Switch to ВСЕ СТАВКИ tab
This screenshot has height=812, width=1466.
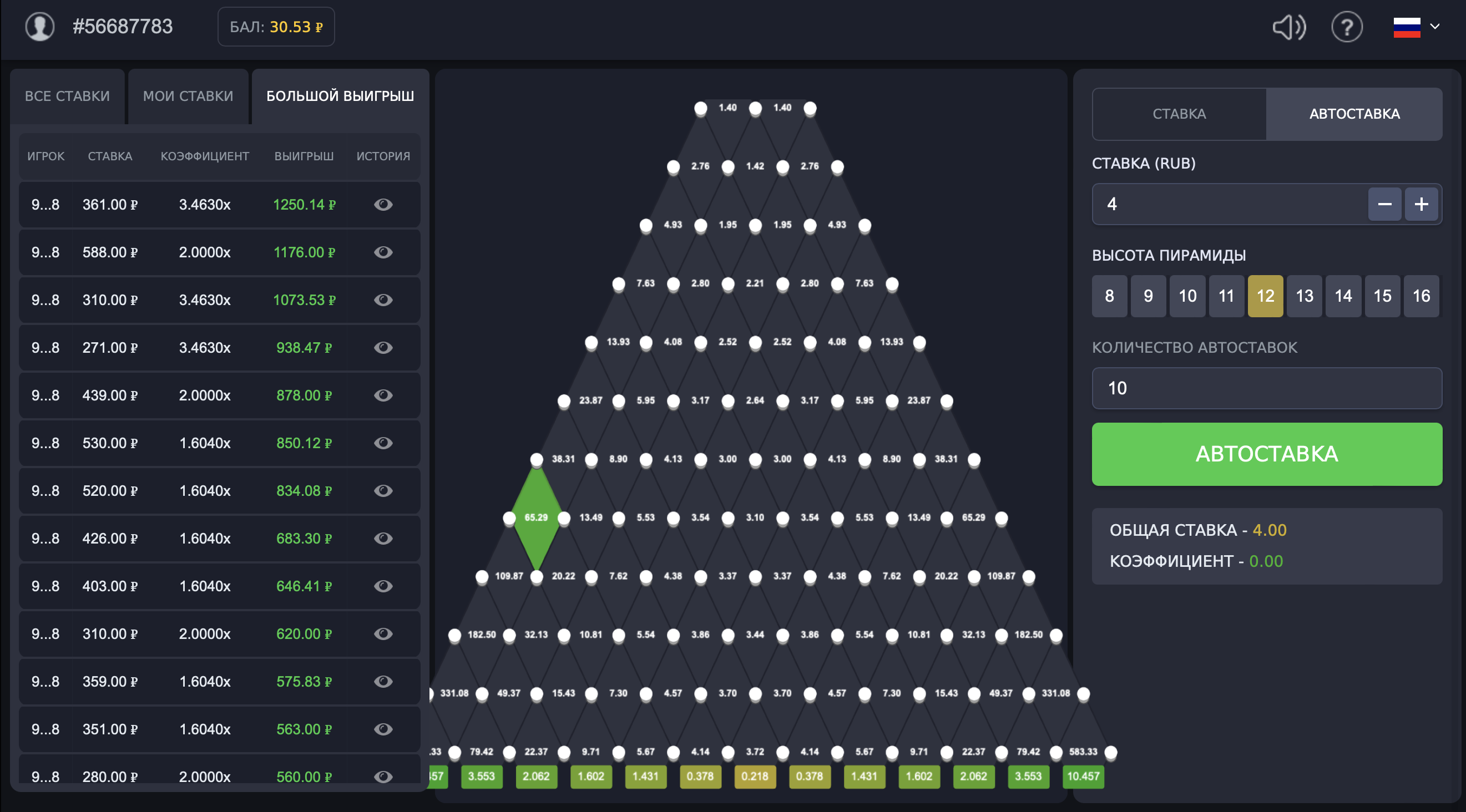tap(67, 96)
